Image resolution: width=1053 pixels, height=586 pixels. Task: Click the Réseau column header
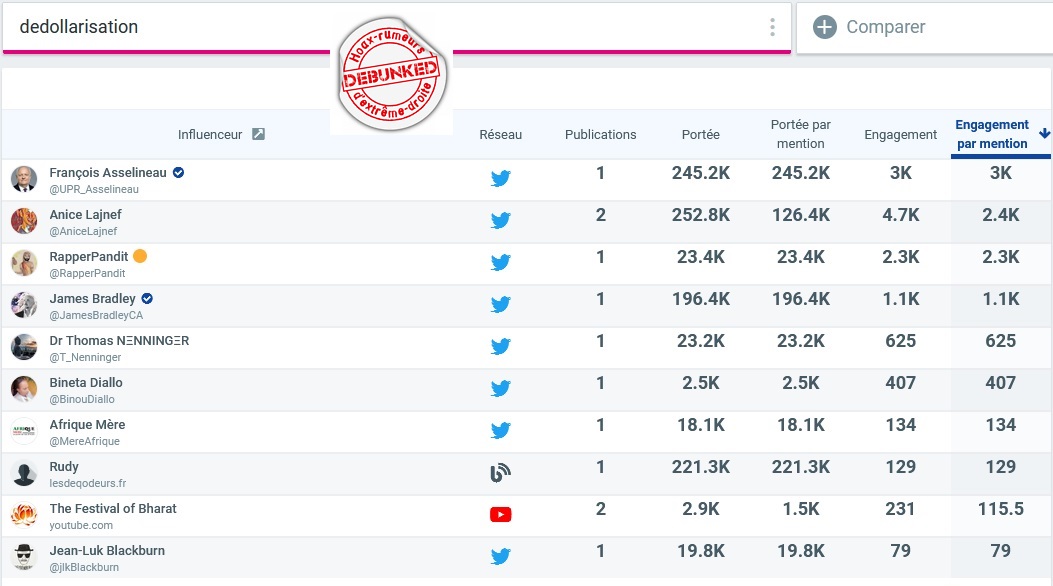500,134
